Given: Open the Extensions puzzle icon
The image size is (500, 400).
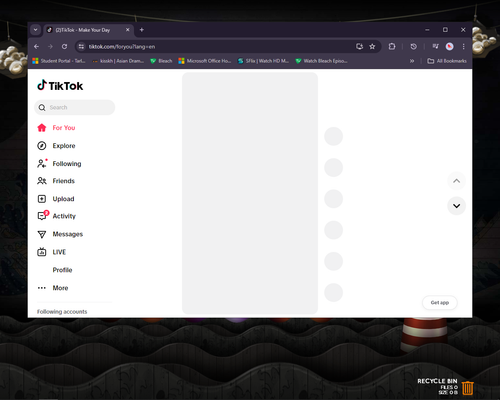Looking at the screenshot, I should point(392,47).
